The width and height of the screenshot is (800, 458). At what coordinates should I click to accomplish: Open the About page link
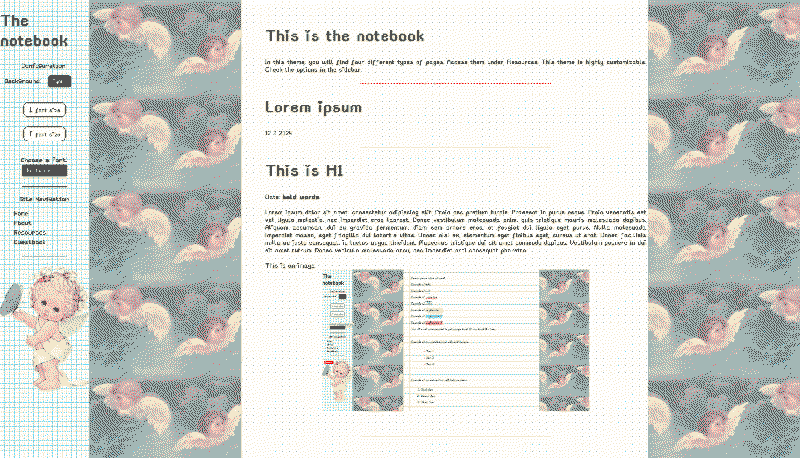click(x=23, y=223)
